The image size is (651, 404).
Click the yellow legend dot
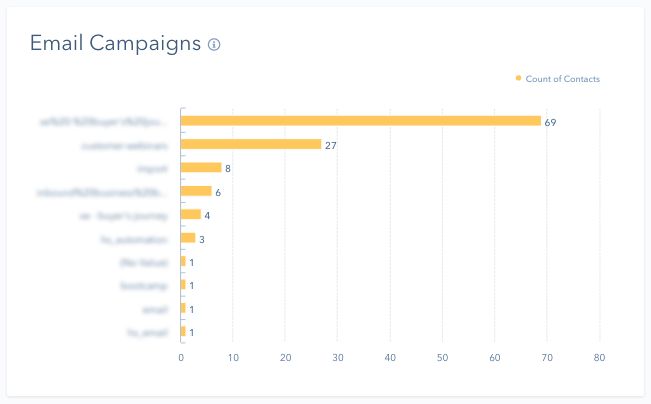518,79
